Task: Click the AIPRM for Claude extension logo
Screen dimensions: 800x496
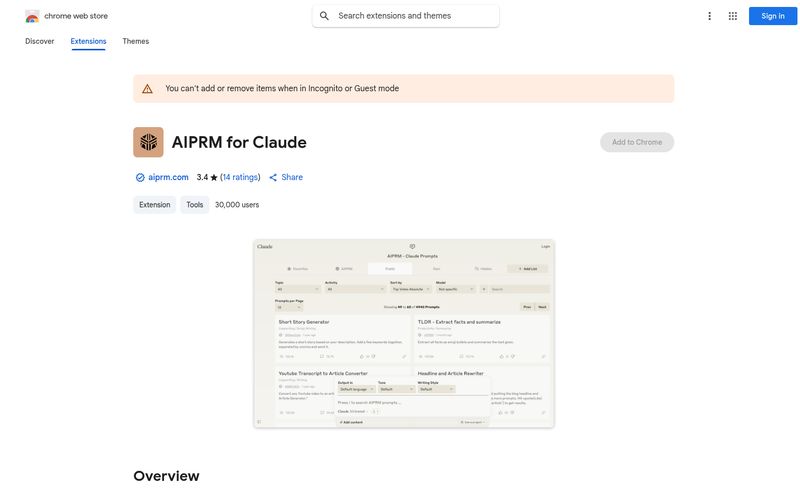Action: coord(148,142)
